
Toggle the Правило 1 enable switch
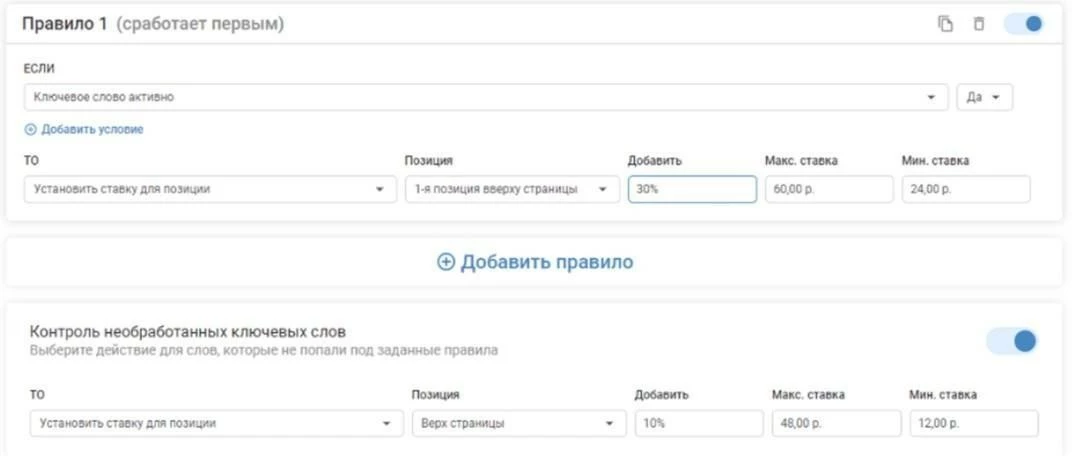[x=1024, y=24]
